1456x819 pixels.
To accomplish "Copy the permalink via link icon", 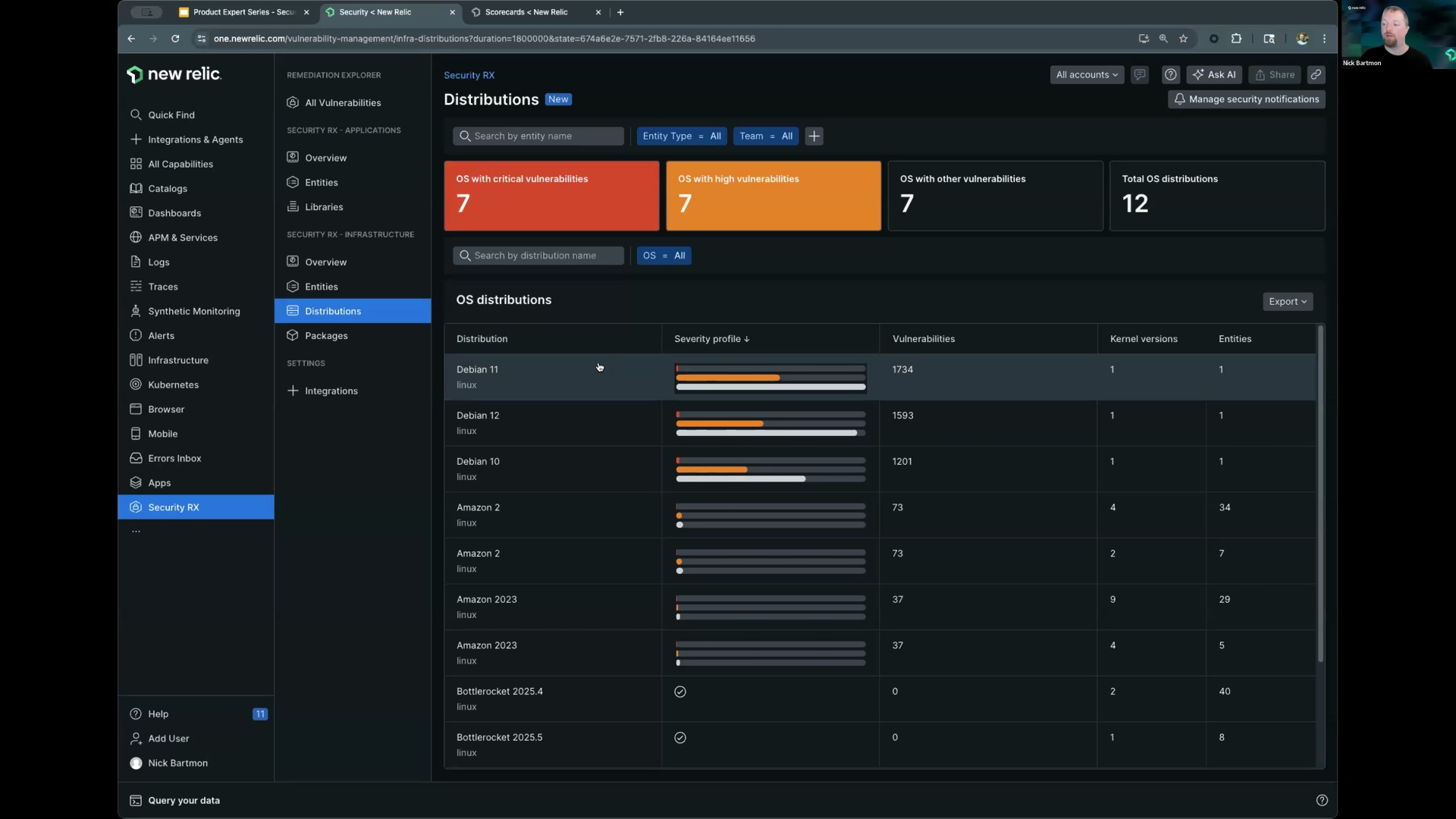I will coord(1316,75).
